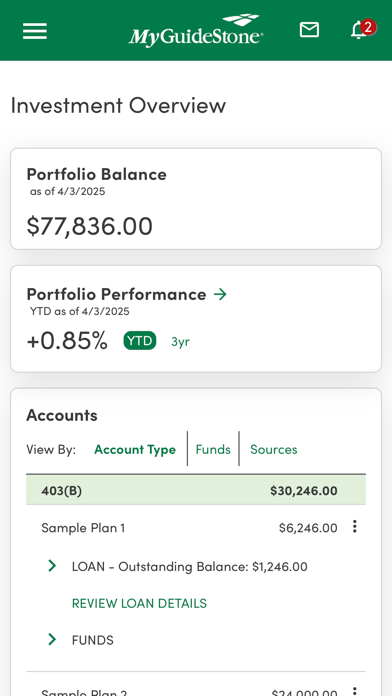The width and height of the screenshot is (392, 696).
Task: View accounts by Funds
Action: click(213, 449)
